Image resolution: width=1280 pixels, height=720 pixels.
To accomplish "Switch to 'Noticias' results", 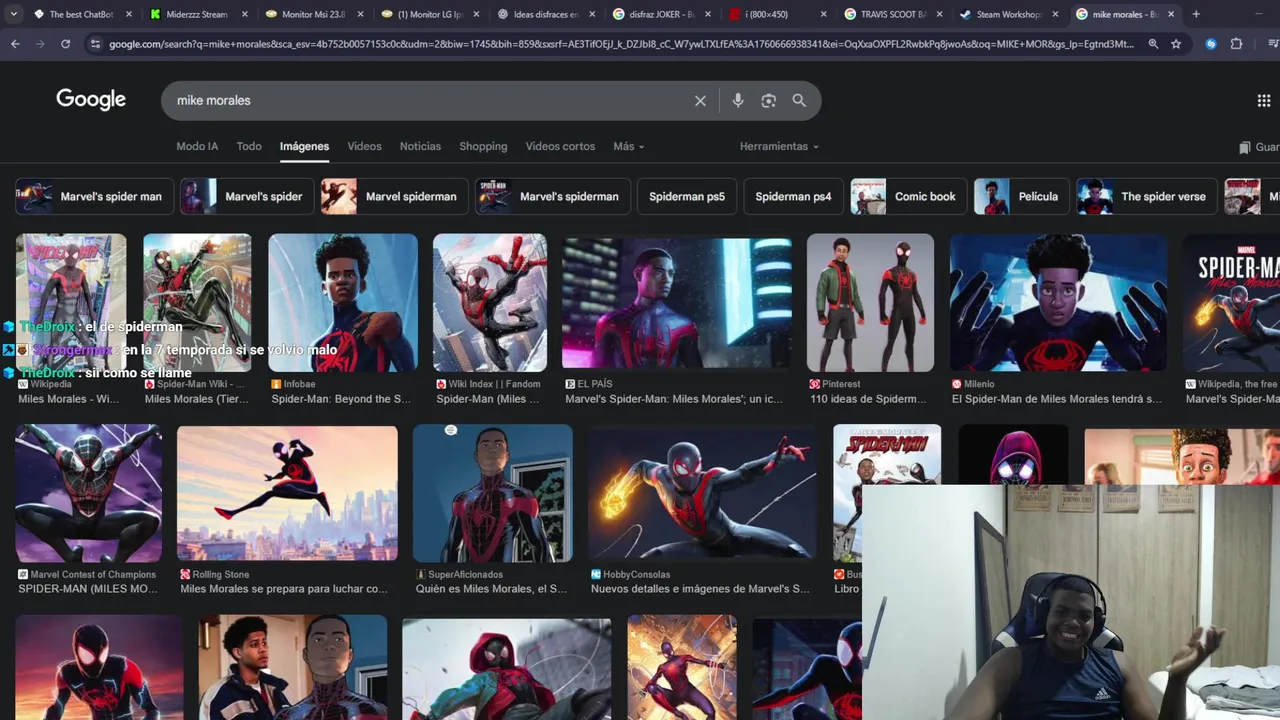I will [420, 146].
